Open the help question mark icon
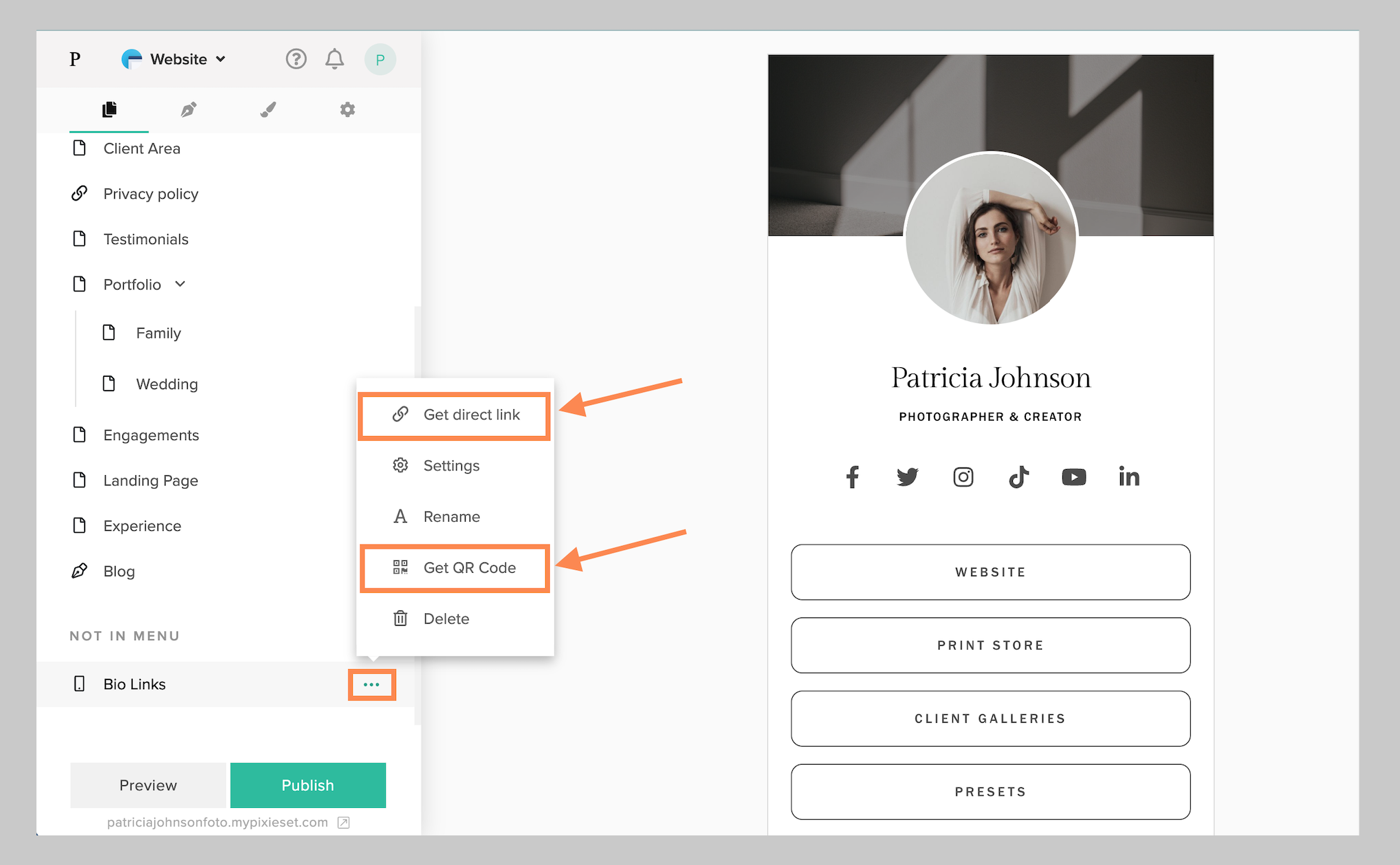This screenshot has width=1400, height=865. click(x=296, y=59)
